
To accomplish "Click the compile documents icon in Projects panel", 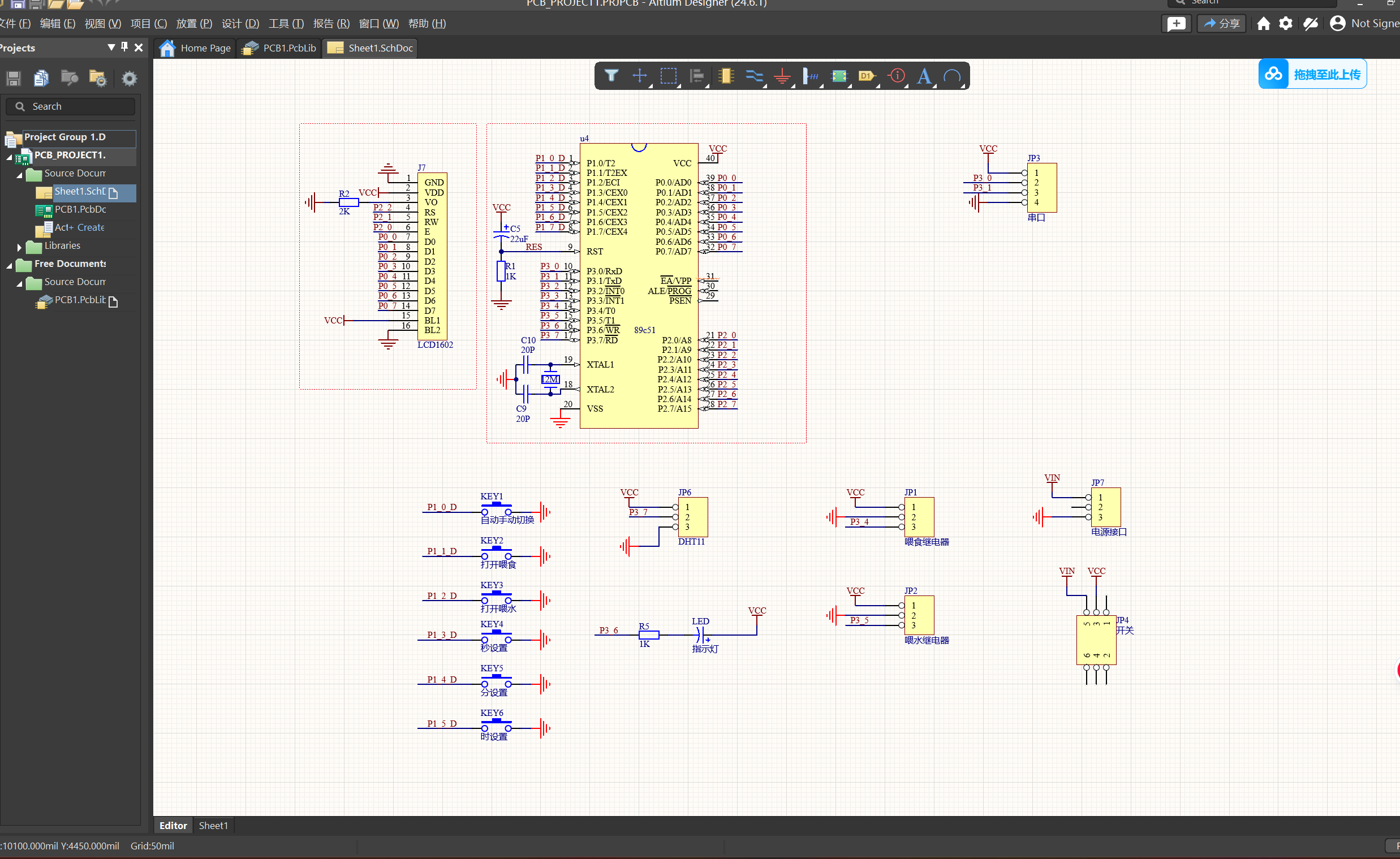I will [41, 79].
